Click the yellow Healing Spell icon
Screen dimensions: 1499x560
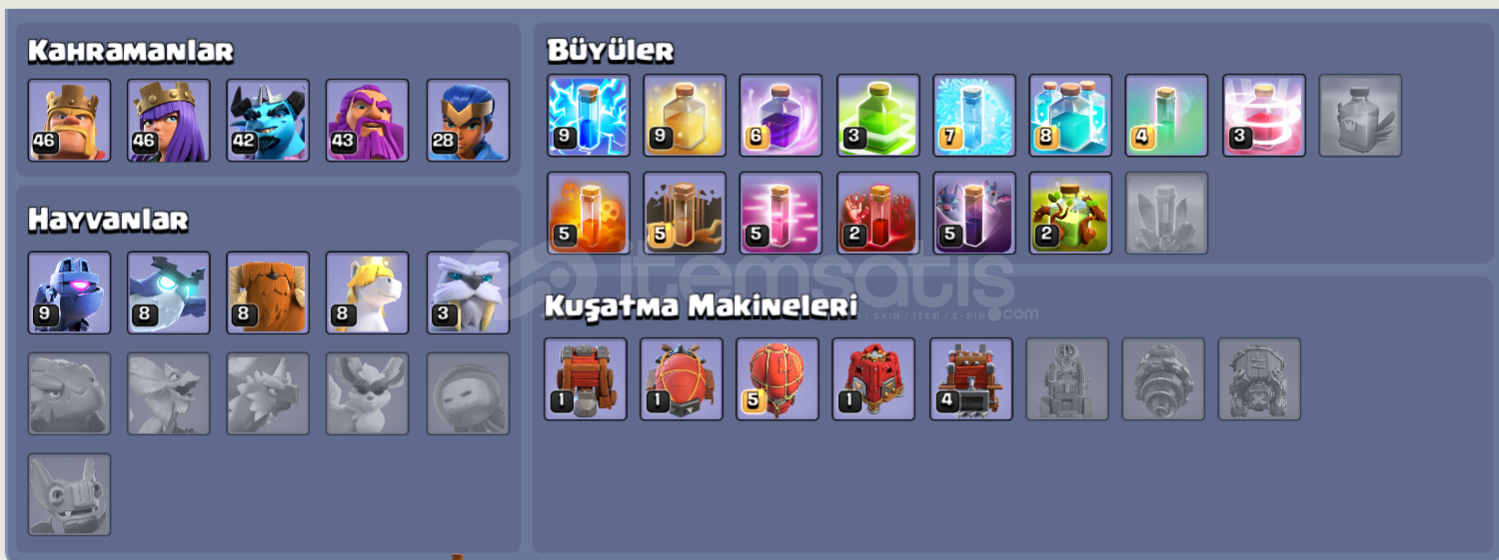coord(684,115)
